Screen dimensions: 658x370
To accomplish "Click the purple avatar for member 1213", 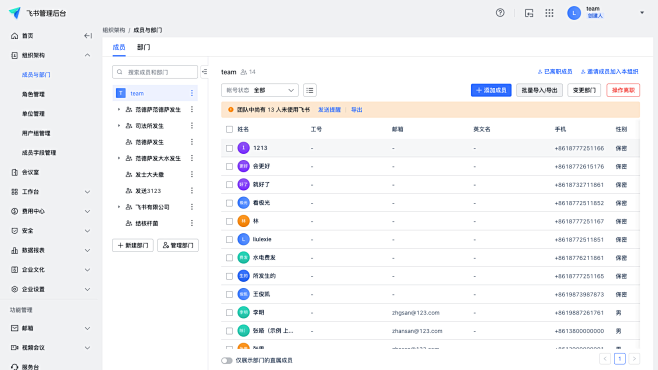I will point(243,148).
